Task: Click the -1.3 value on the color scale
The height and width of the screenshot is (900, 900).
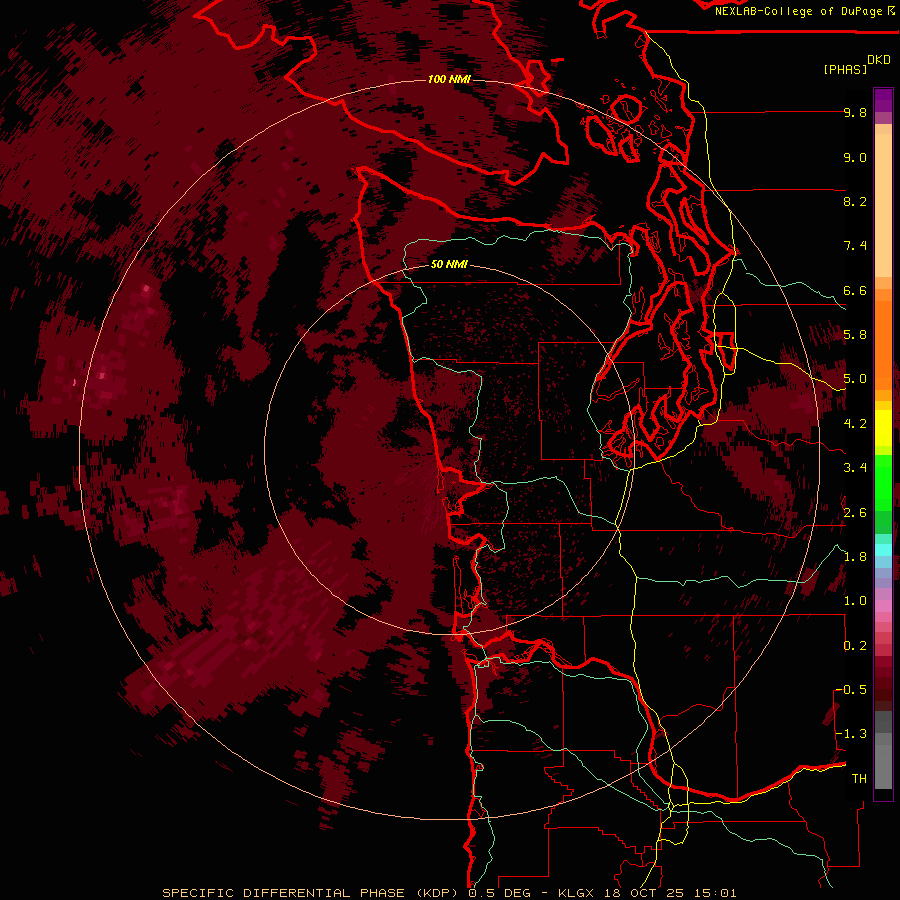Action: coord(851,734)
